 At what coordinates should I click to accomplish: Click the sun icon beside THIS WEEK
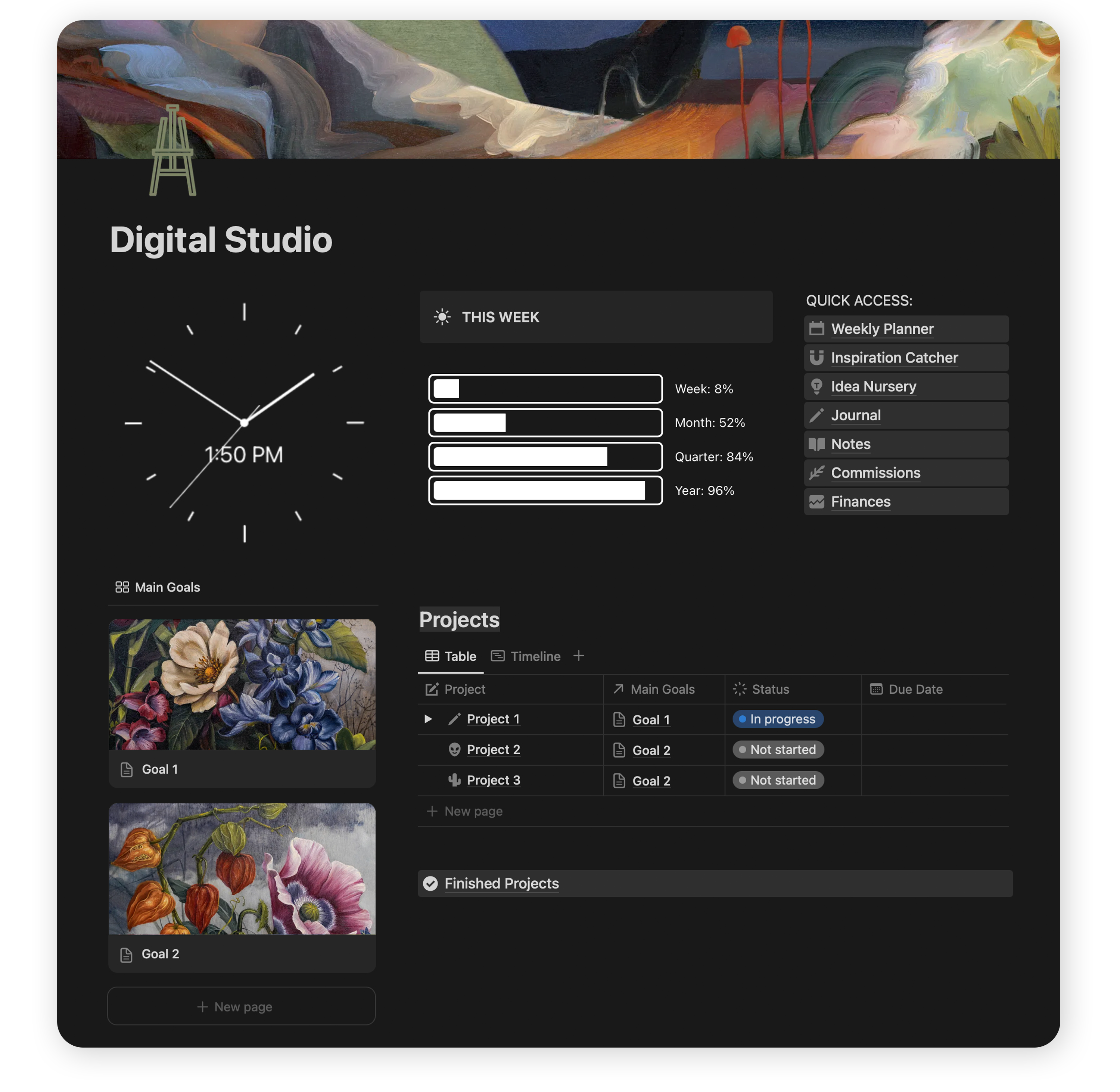[442, 317]
